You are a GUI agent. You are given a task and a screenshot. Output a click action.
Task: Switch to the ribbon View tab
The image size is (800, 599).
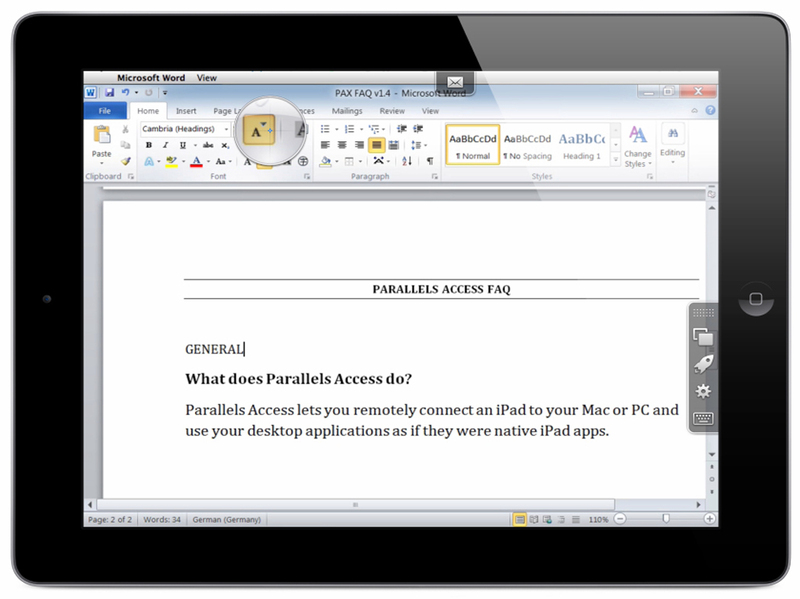pyautogui.click(x=430, y=111)
